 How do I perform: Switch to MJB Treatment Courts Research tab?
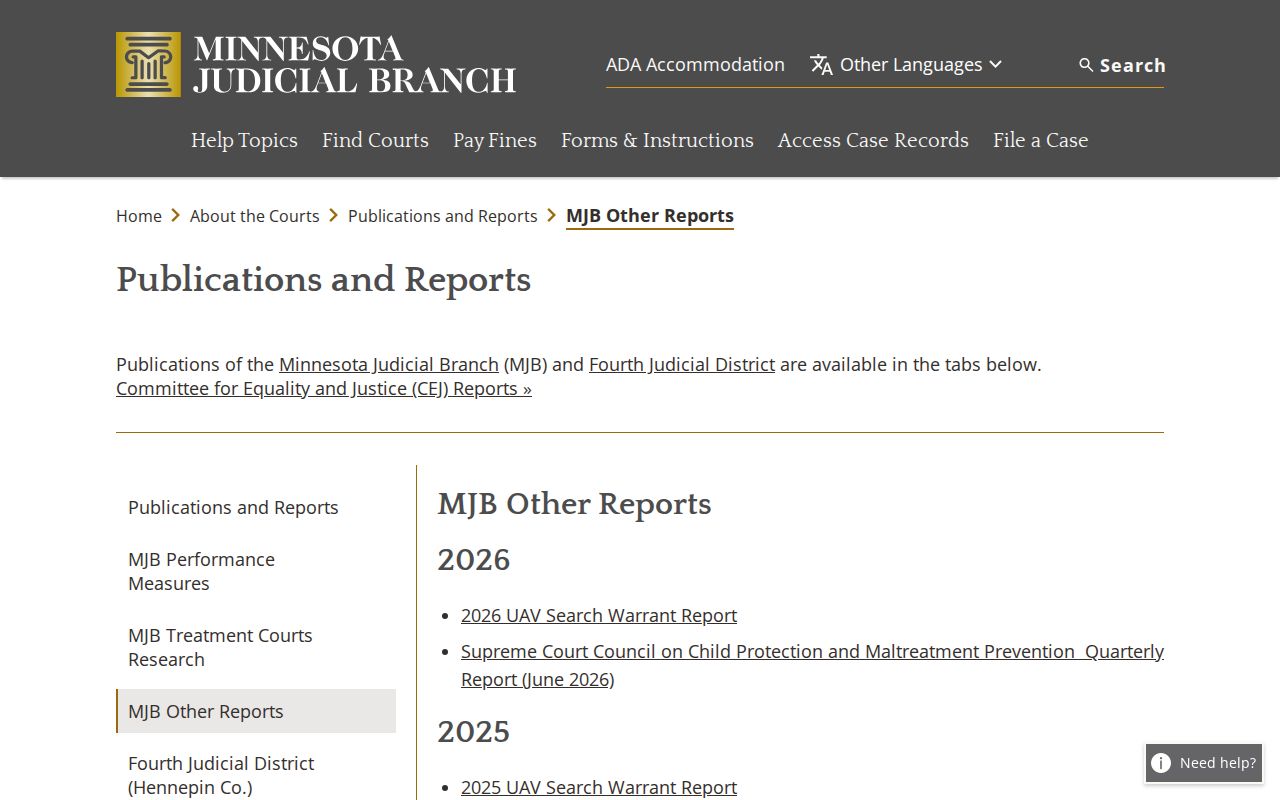tap(256, 647)
